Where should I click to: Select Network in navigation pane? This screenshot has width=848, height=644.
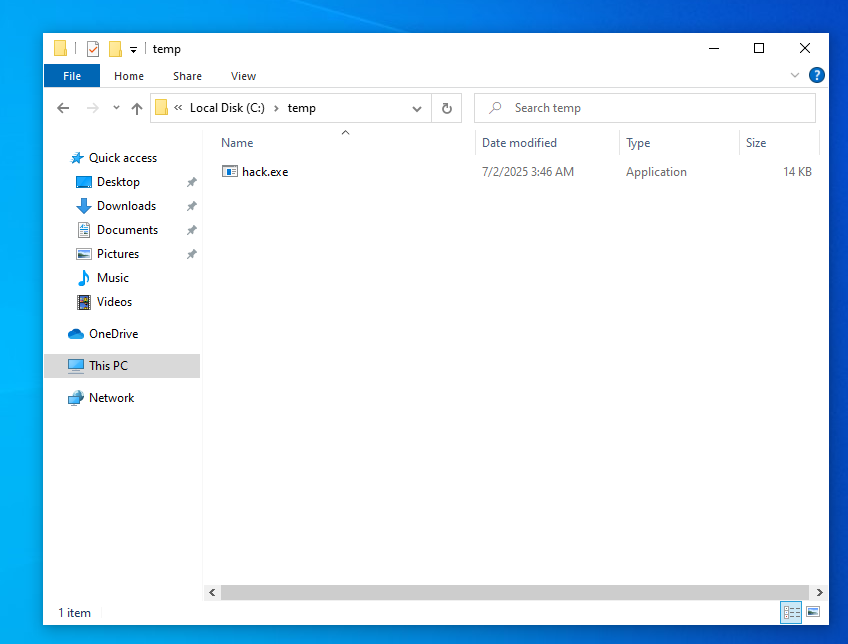tap(111, 398)
